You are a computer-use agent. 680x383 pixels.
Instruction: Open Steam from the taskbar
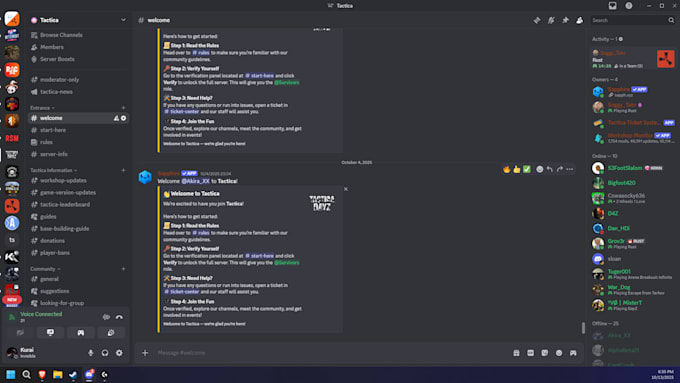click(x=73, y=375)
